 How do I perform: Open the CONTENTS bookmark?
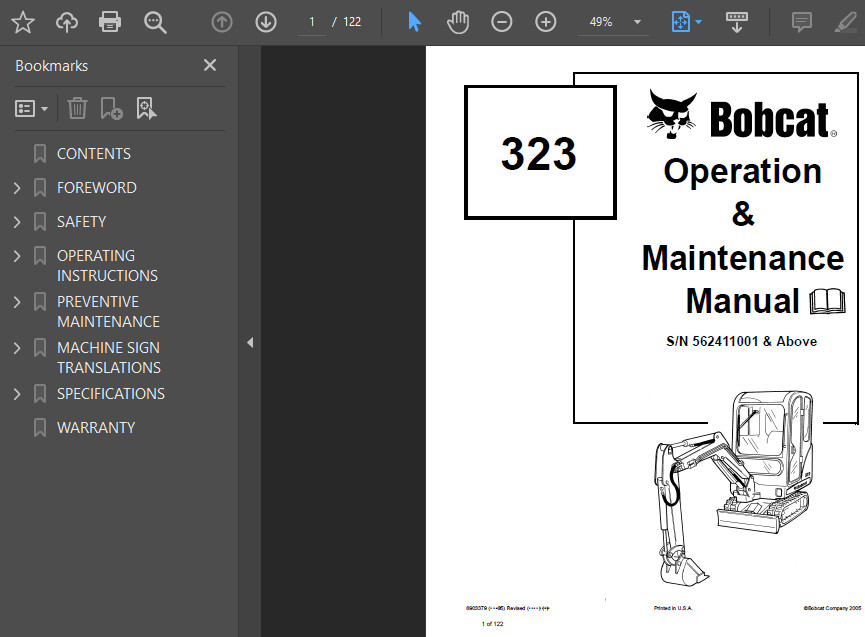(x=94, y=153)
